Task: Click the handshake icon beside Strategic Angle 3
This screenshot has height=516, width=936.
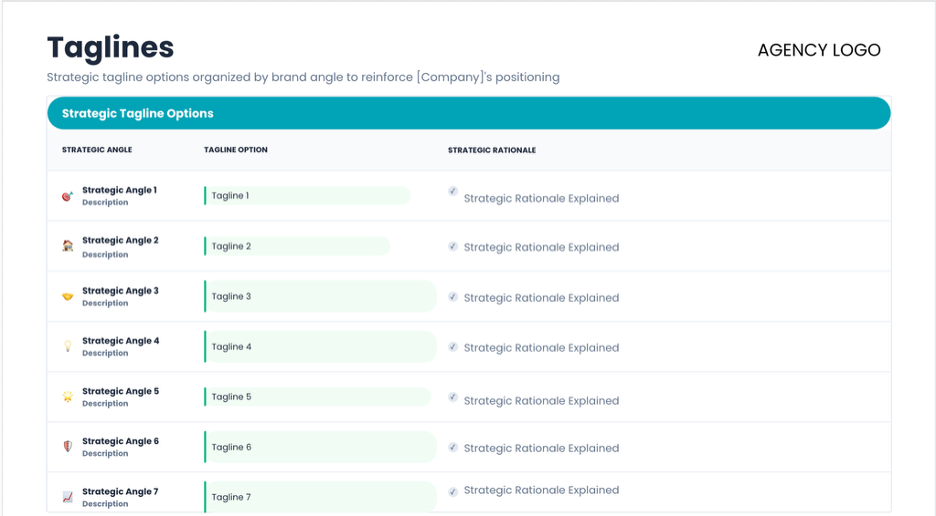Action: tap(67, 296)
